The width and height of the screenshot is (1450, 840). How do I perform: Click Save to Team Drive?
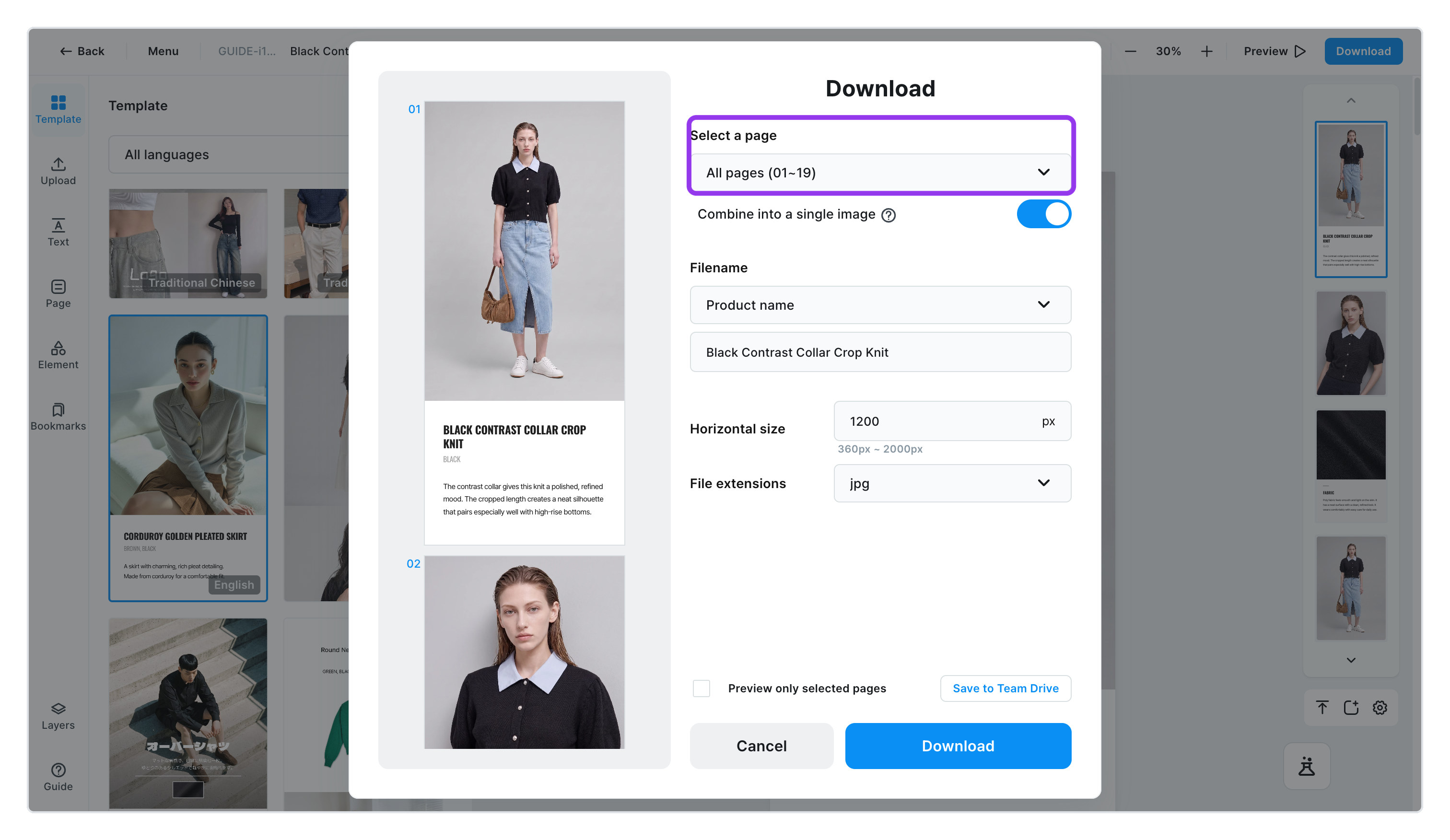tap(1005, 688)
